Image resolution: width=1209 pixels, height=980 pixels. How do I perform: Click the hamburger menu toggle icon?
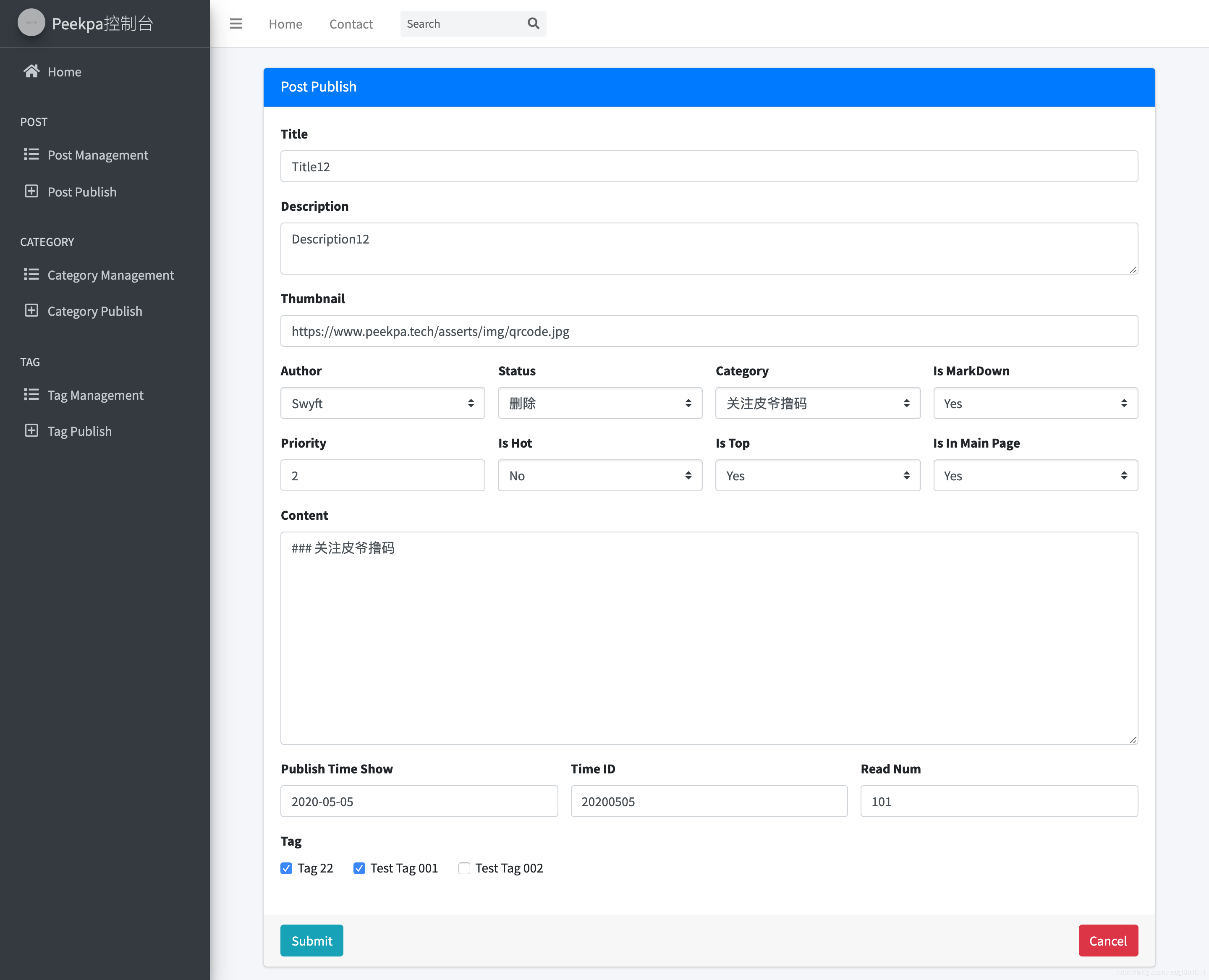[236, 24]
